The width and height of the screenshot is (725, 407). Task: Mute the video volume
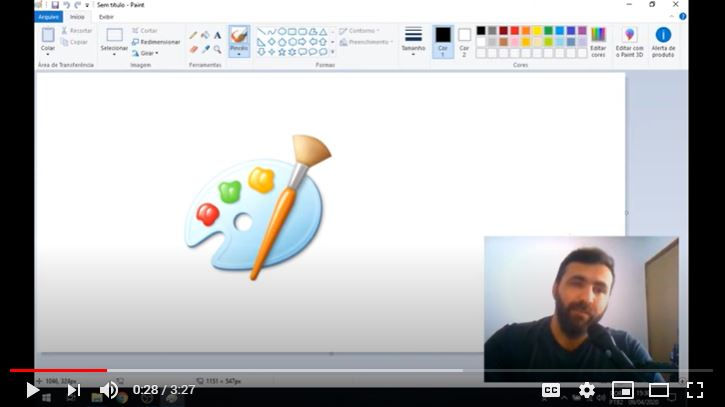109,390
